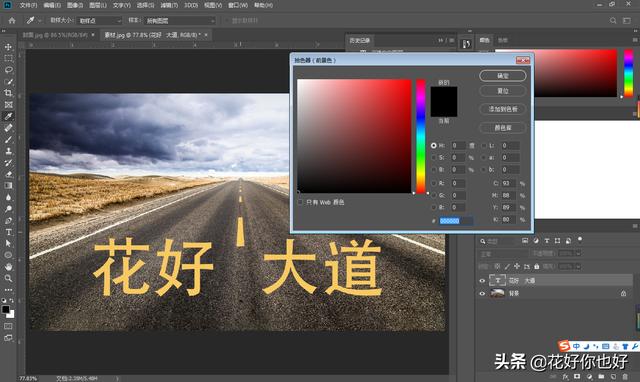The width and height of the screenshot is (640, 382).
Task: Click the foreground color swatch in toolbar
Action: [x=6, y=309]
